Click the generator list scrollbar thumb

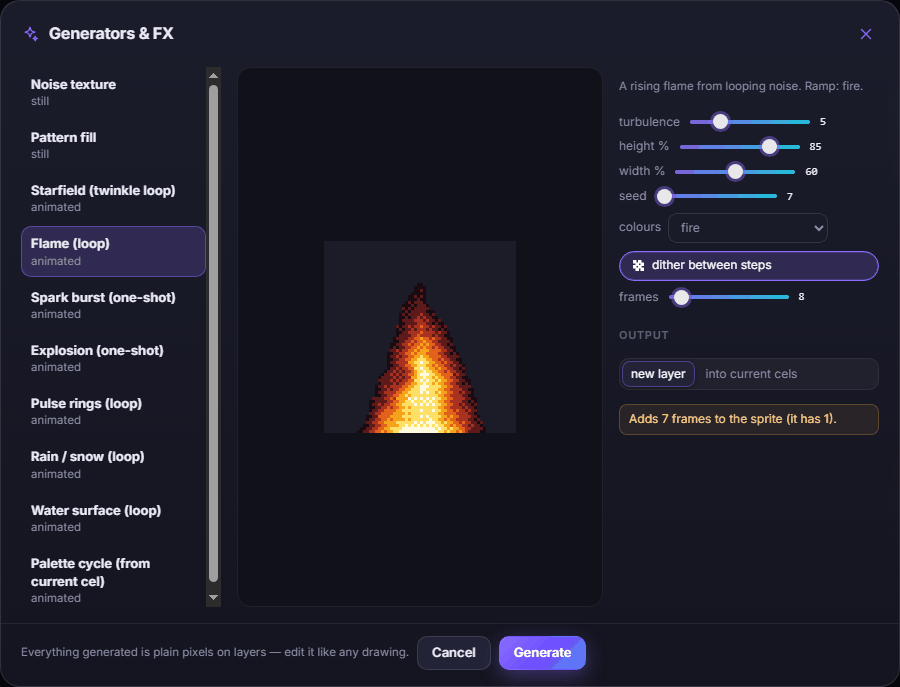214,333
